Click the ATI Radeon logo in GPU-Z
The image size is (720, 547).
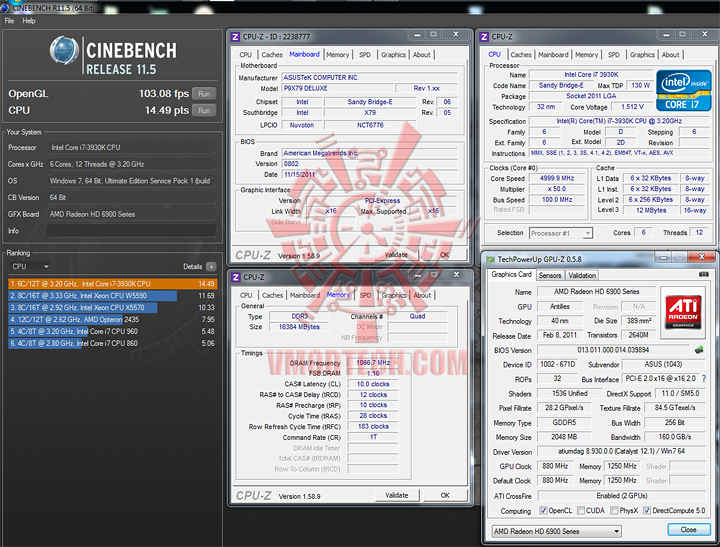coord(683,312)
